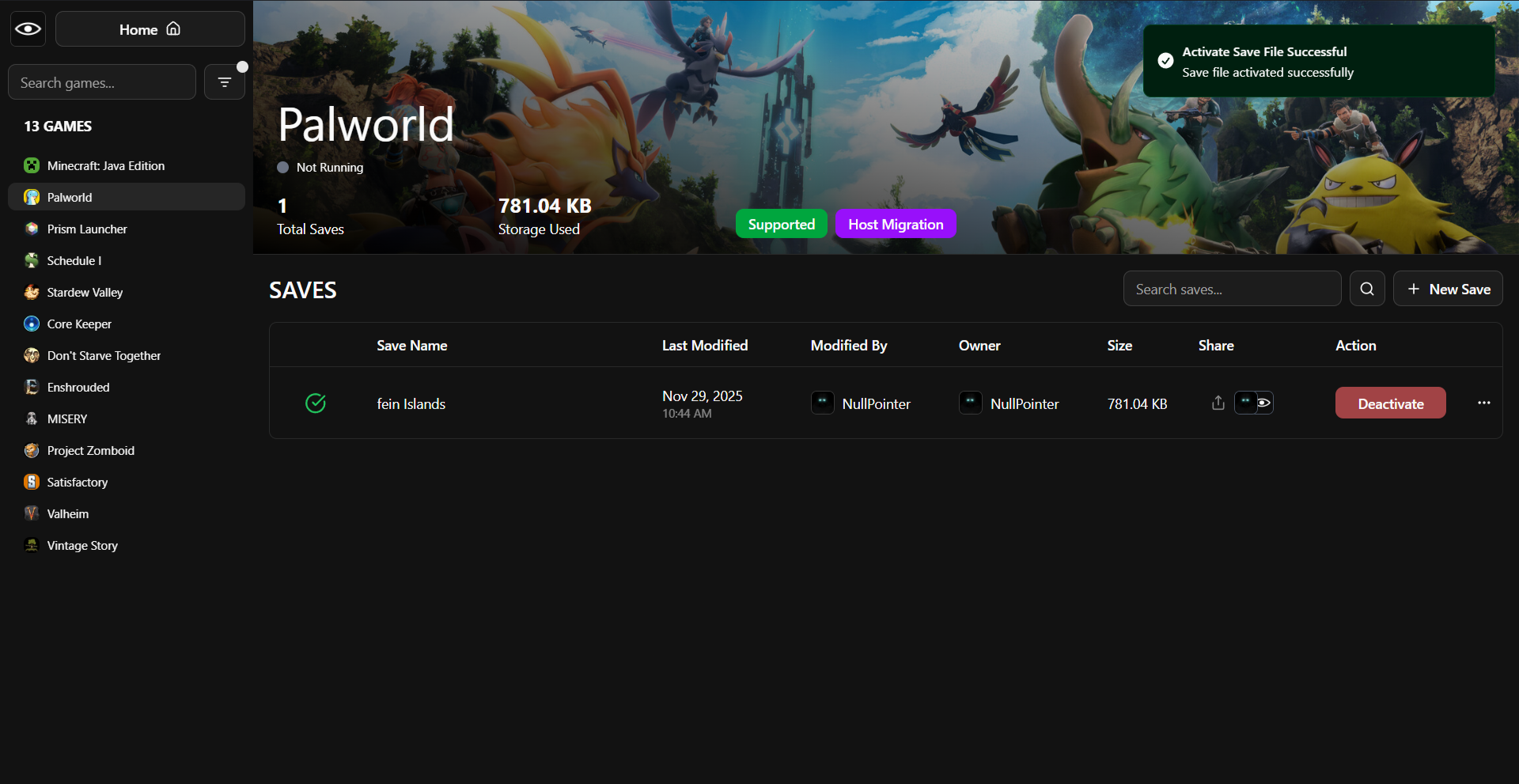Select Stardew Valley from game list
Viewport: 1519px width, 784px height.
[127, 292]
